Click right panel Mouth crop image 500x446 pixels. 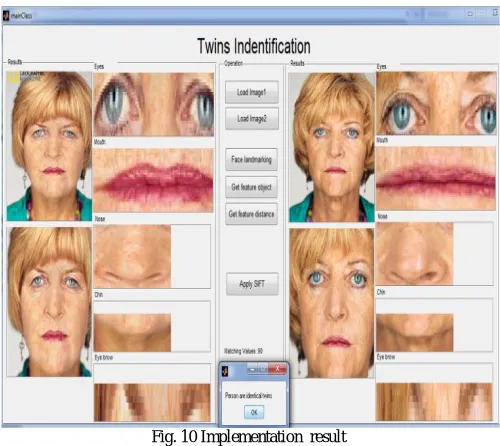tap(436, 178)
